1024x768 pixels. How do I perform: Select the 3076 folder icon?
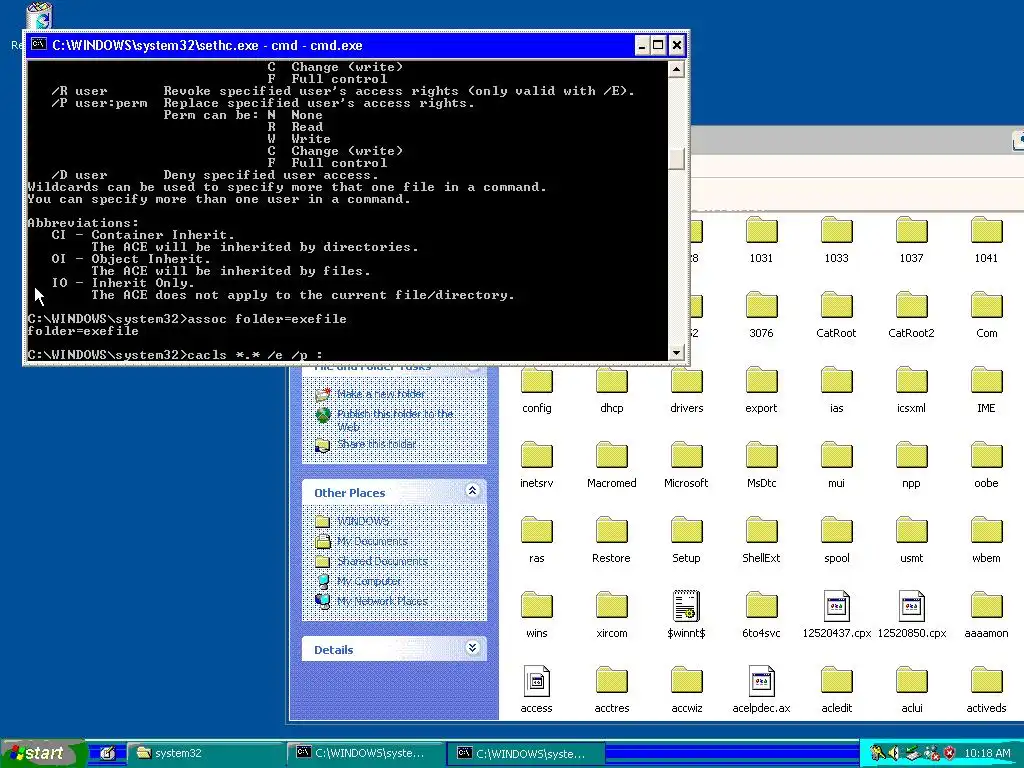(x=761, y=306)
